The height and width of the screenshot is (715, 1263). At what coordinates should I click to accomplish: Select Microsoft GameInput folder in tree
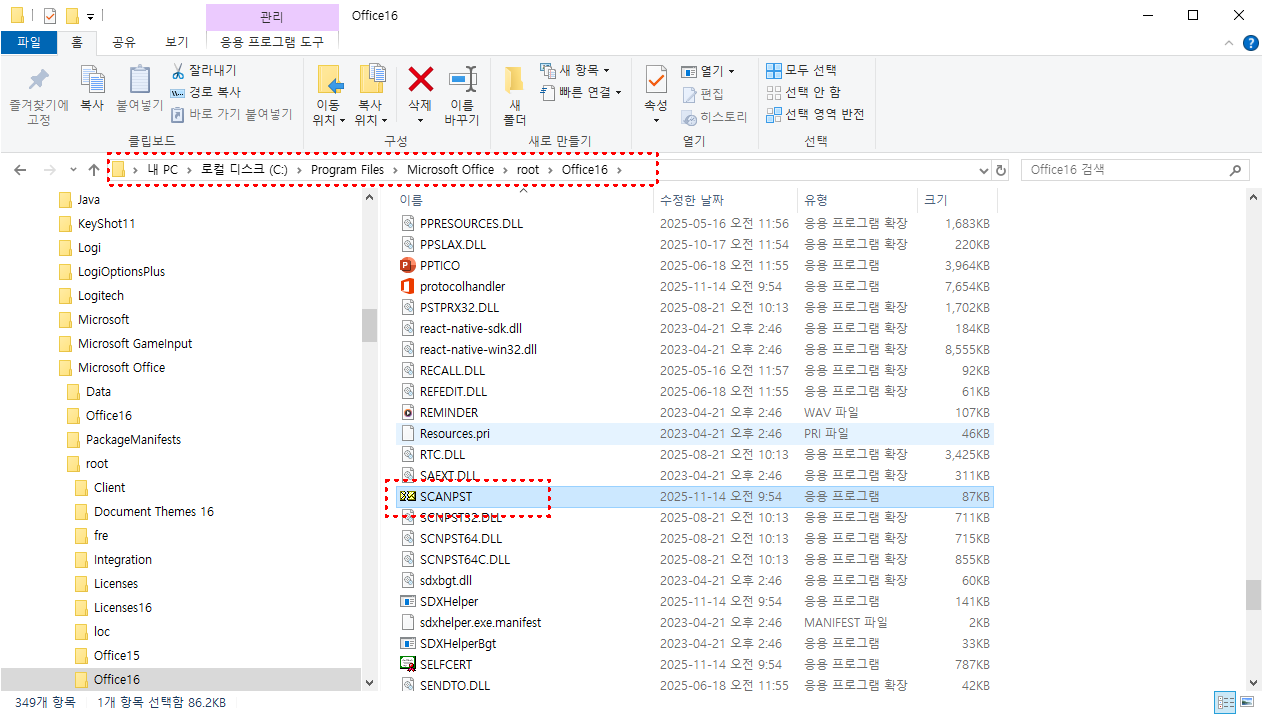(135, 343)
